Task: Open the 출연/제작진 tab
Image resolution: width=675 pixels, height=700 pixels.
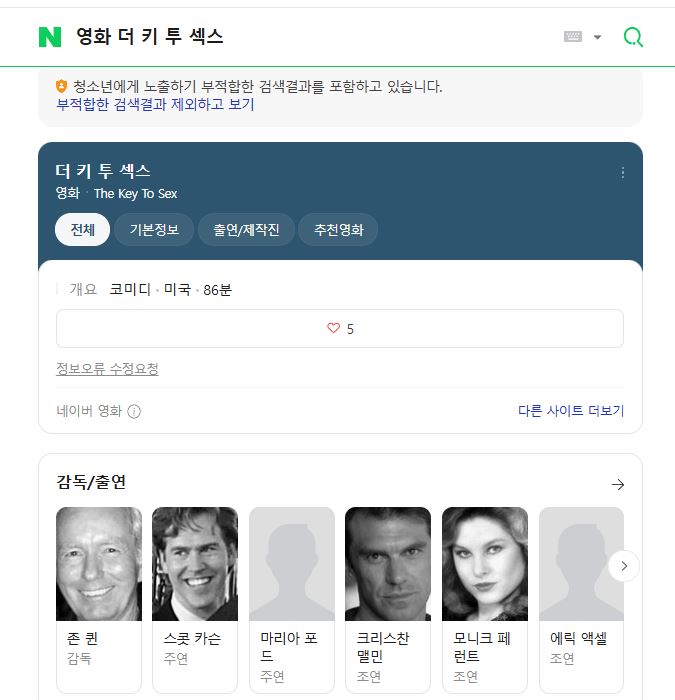Action: click(246, 230)
